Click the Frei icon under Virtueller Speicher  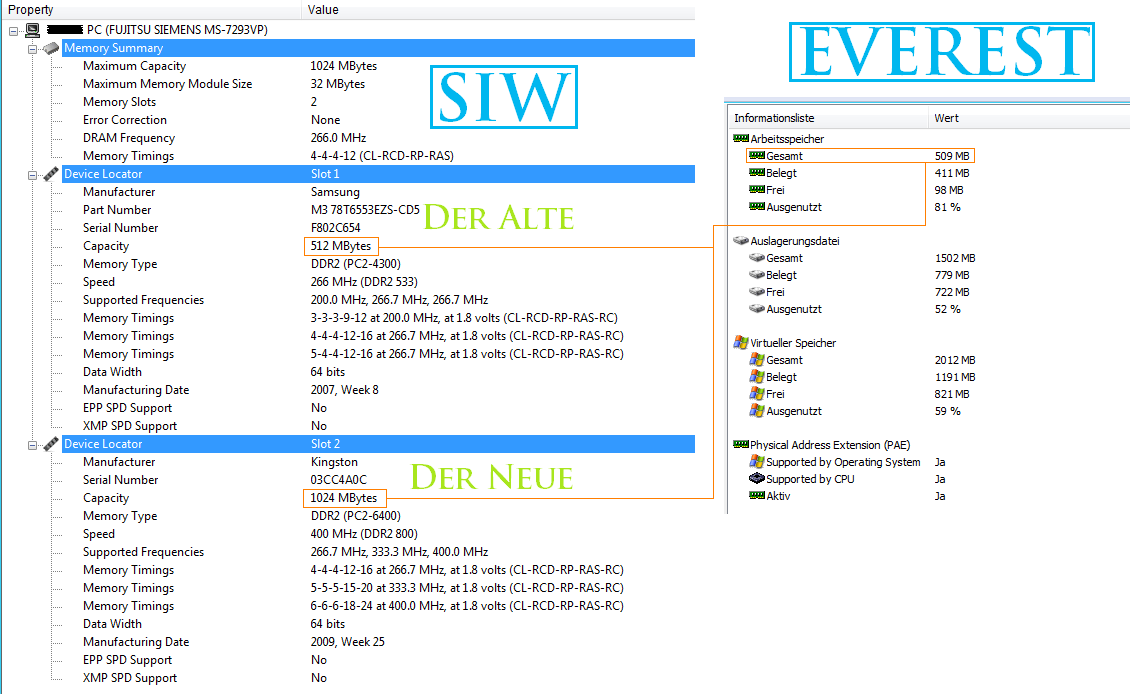tap(757, 393)
